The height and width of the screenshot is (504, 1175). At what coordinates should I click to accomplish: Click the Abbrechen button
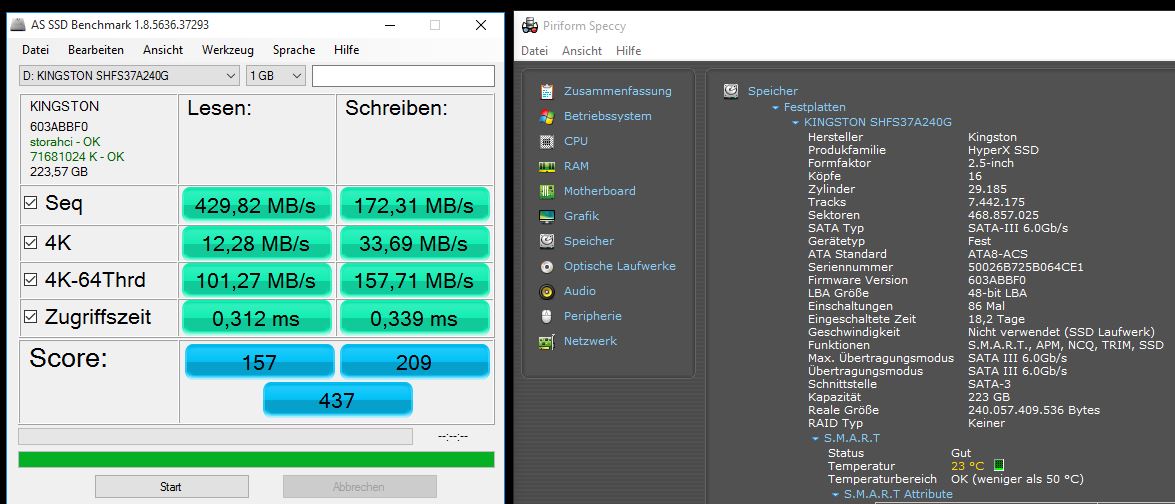[359, 487]
